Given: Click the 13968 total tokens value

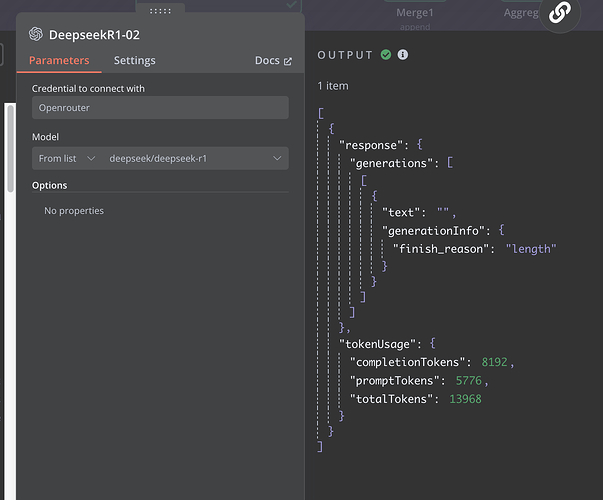Looking at the screenshot, I should click(465, 399).
